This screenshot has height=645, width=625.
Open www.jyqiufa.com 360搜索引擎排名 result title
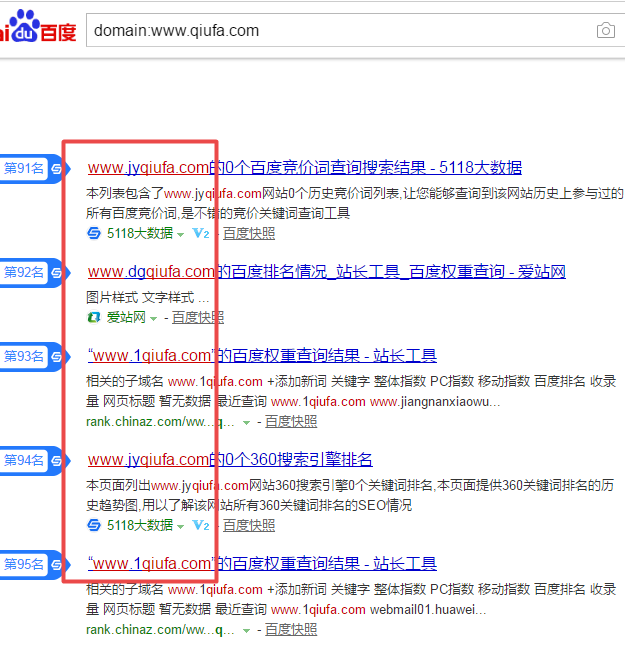(x=230, y=459)
